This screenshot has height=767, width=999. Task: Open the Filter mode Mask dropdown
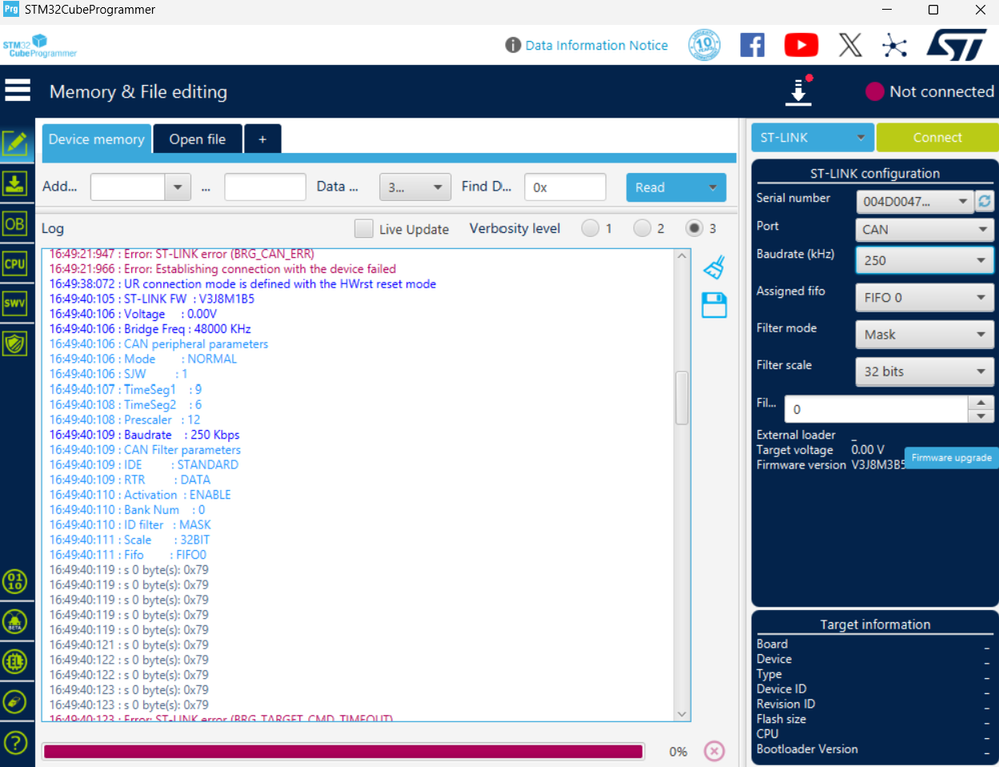click(924, 334)
